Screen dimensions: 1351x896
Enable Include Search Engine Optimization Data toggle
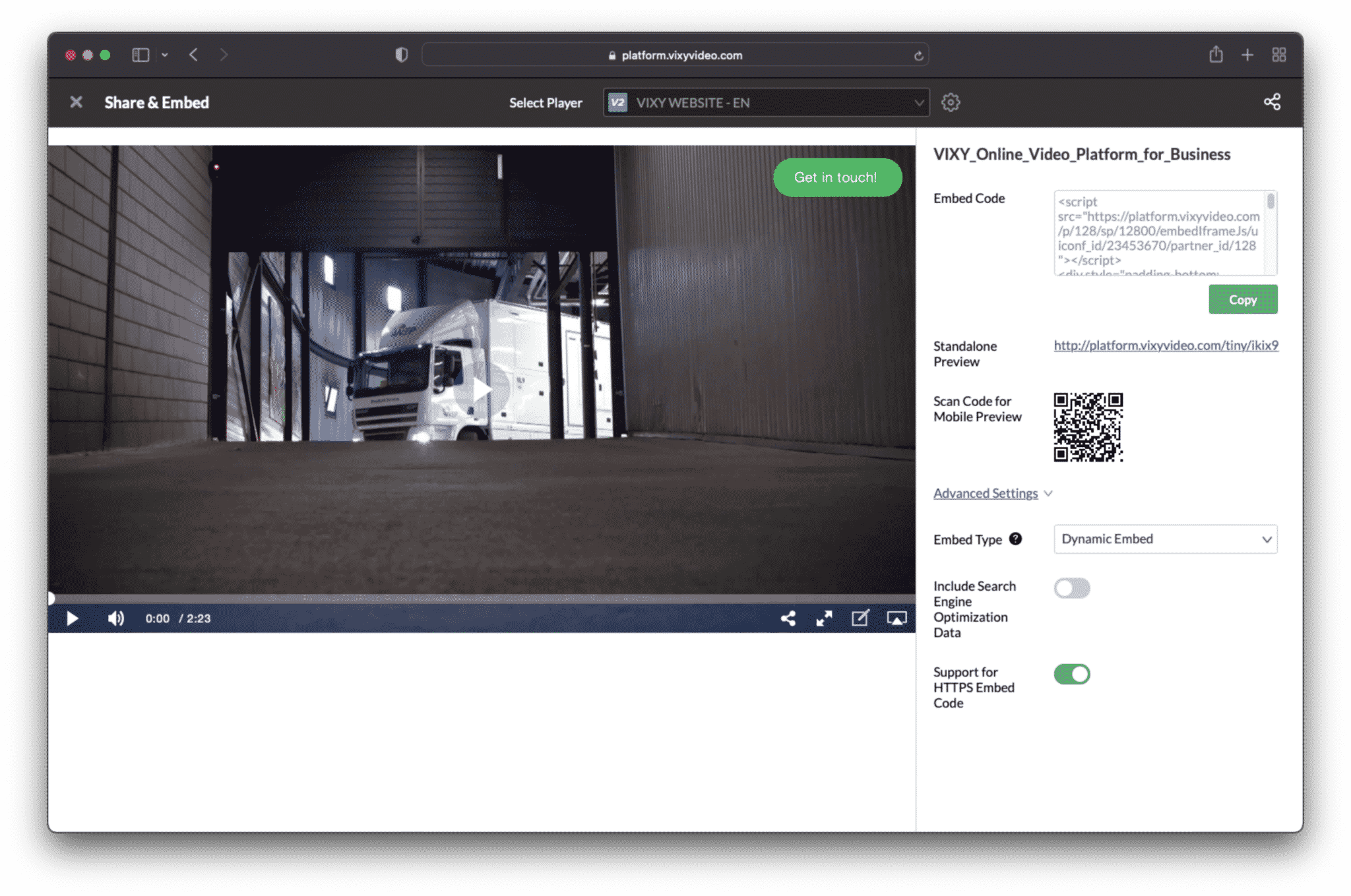(1072, 588)
